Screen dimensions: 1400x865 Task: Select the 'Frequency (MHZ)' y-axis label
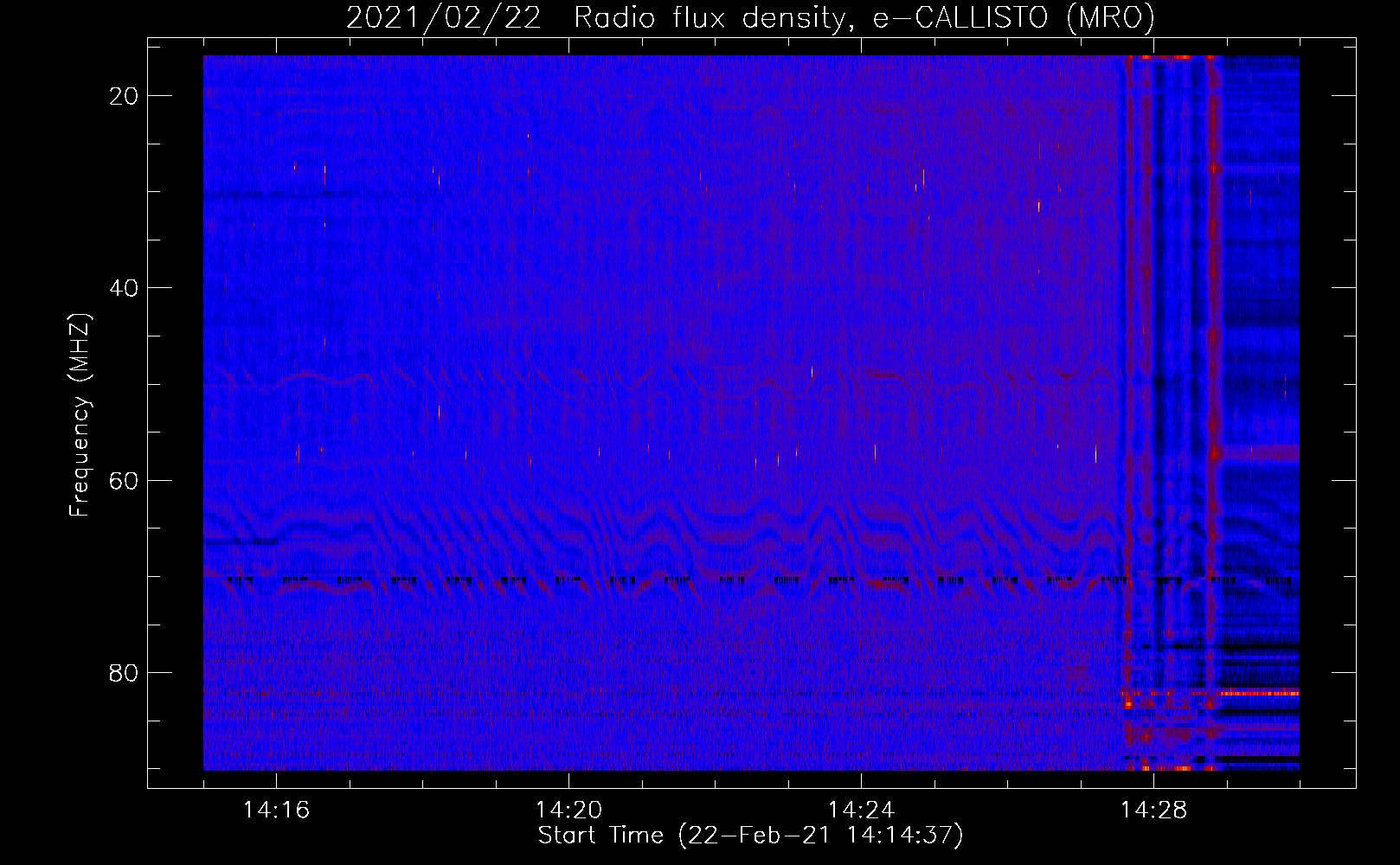click(x=80, y=414)
